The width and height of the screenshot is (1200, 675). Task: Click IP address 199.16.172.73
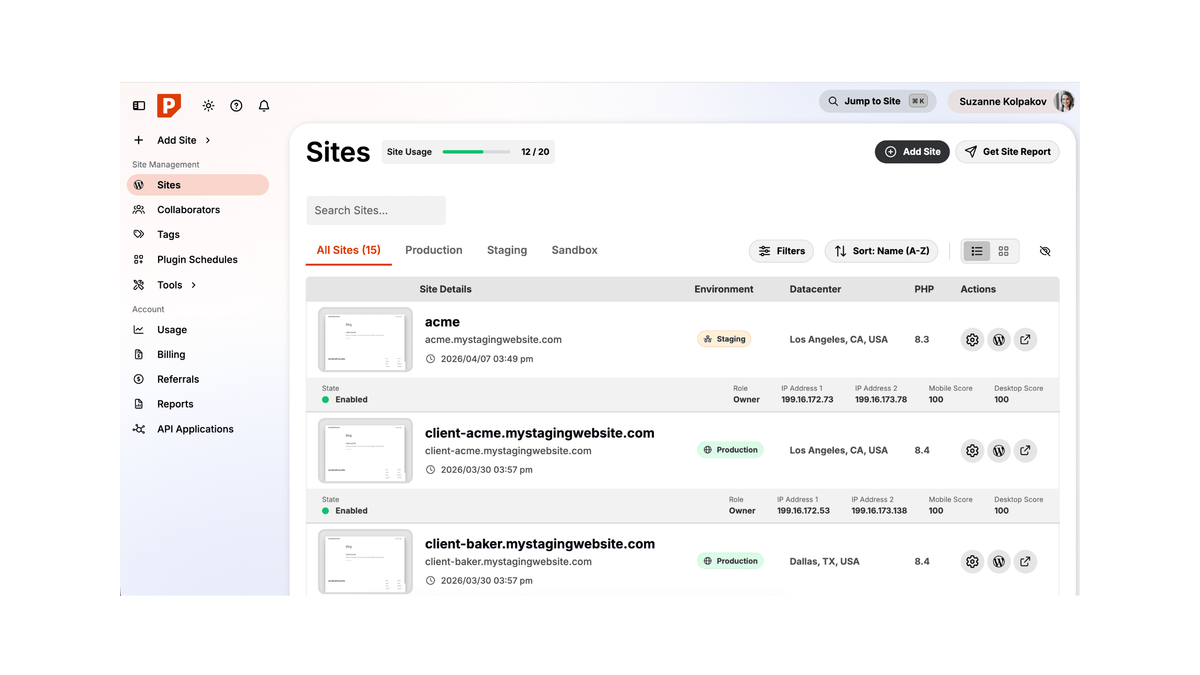pos(807,399)
